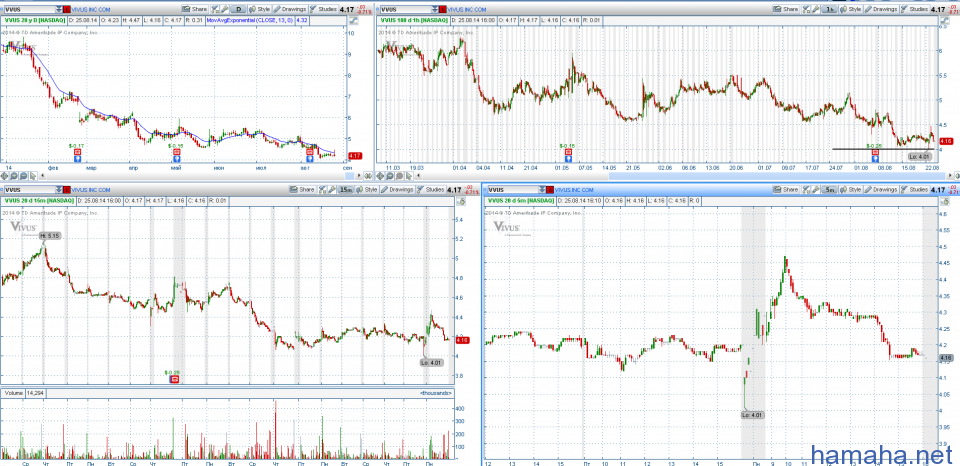Image resolution: width=960 pixels, height=466 pixels.
Task: Open Style menu in the daily chart panel
Action: pyautogui.click(x=259, y=9)
